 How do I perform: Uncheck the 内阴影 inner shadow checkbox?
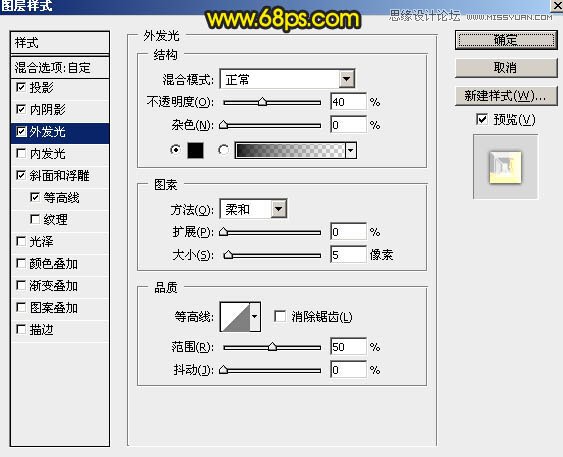coord(21,109)
